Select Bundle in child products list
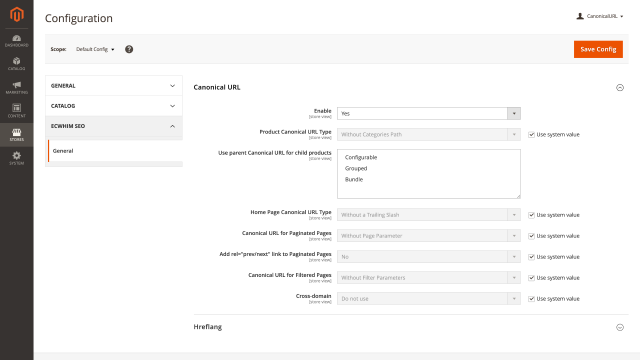This screenshot has width=640, height=360. coord(354,179)
